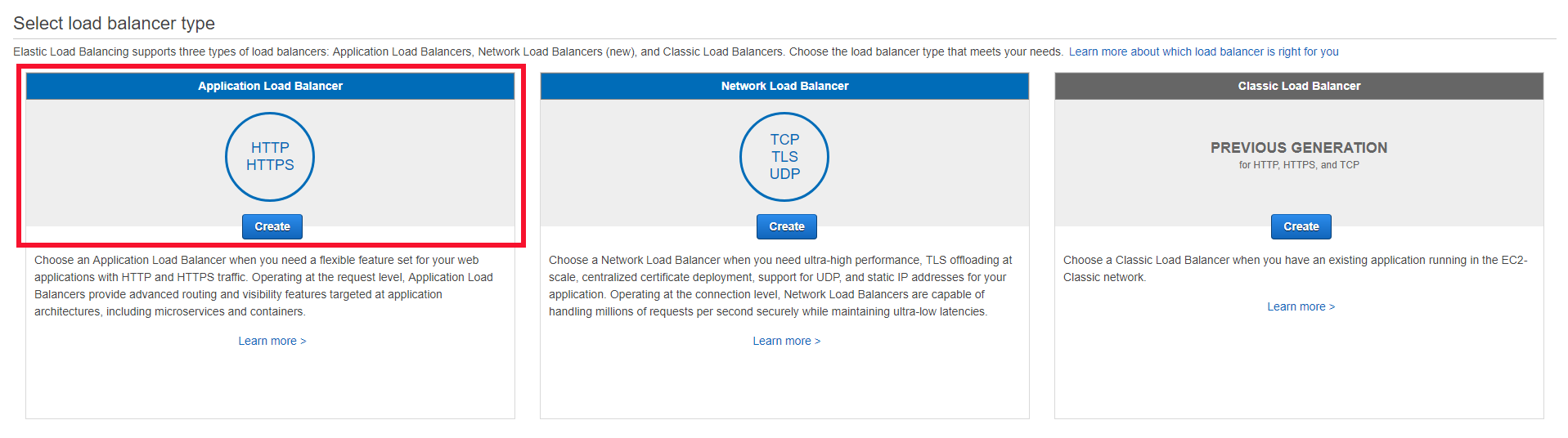
Task: Click the Application Load Balancer description paragraph
Action: pos(263,286)
